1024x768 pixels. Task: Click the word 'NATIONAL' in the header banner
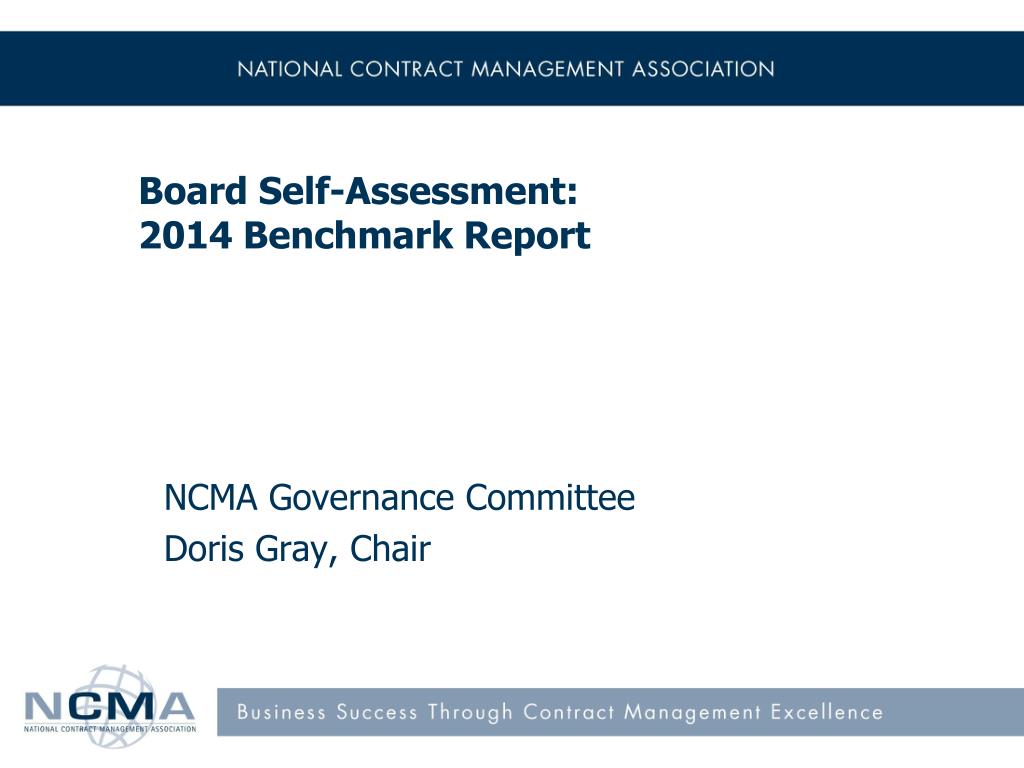pos(289,69)
